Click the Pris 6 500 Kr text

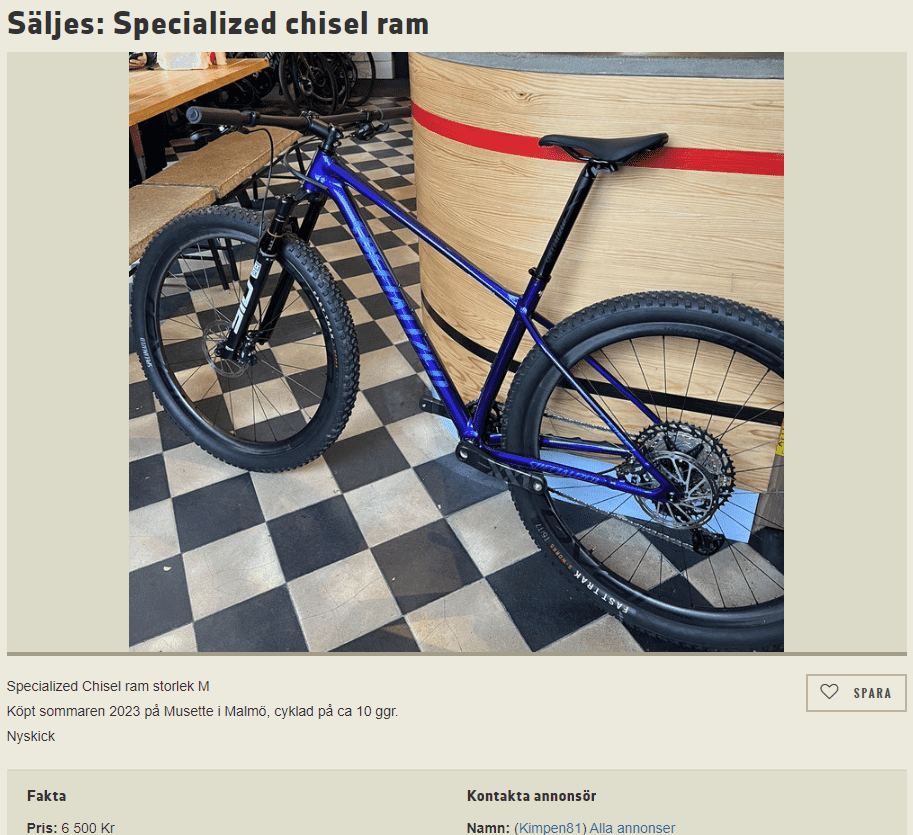pyautogui.click(x=71, y=827)
